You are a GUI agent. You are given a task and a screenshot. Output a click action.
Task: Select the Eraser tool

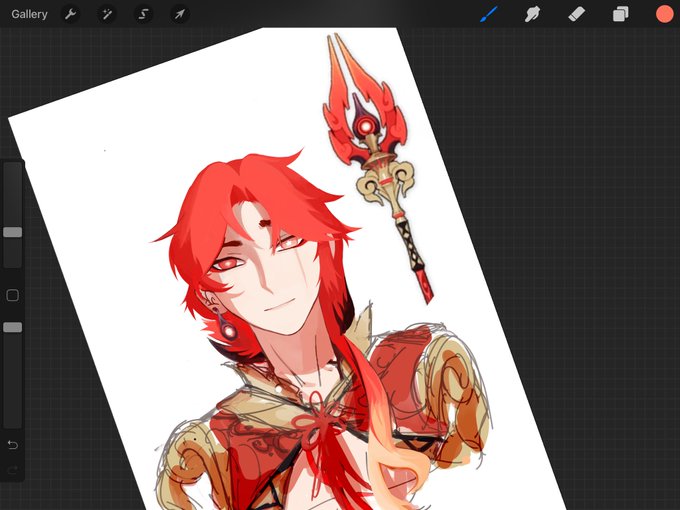[576, 14]
